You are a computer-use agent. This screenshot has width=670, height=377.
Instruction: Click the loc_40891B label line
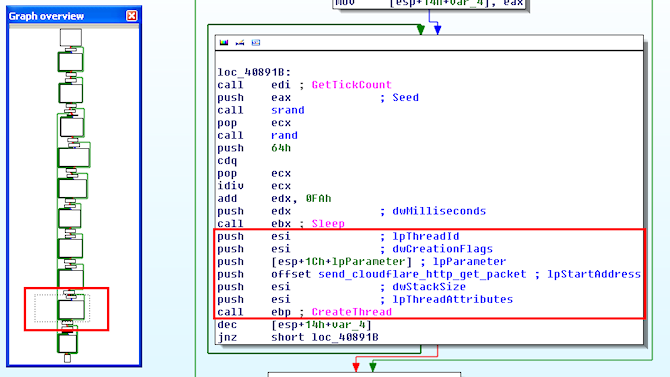coord(254,72)
